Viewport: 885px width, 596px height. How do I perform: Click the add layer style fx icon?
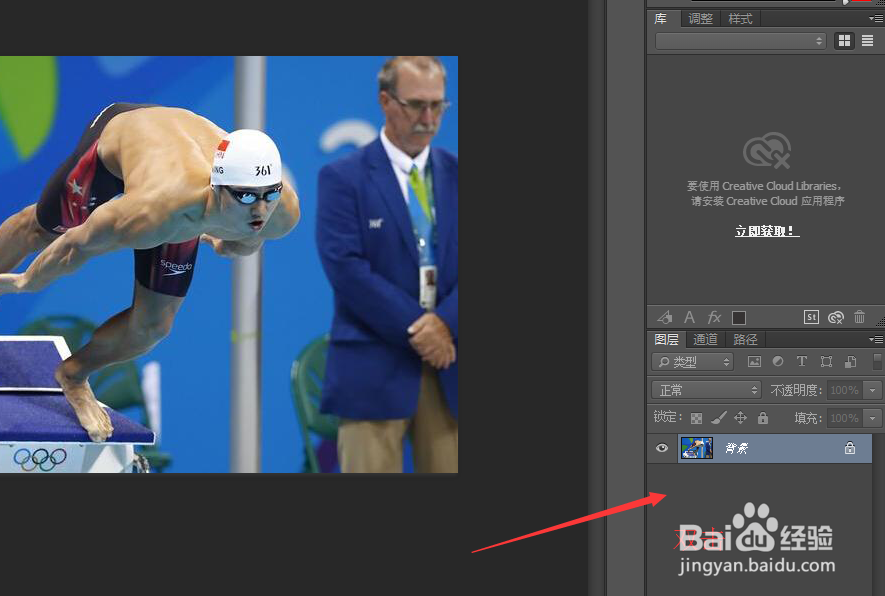click(x=714, y=317)
